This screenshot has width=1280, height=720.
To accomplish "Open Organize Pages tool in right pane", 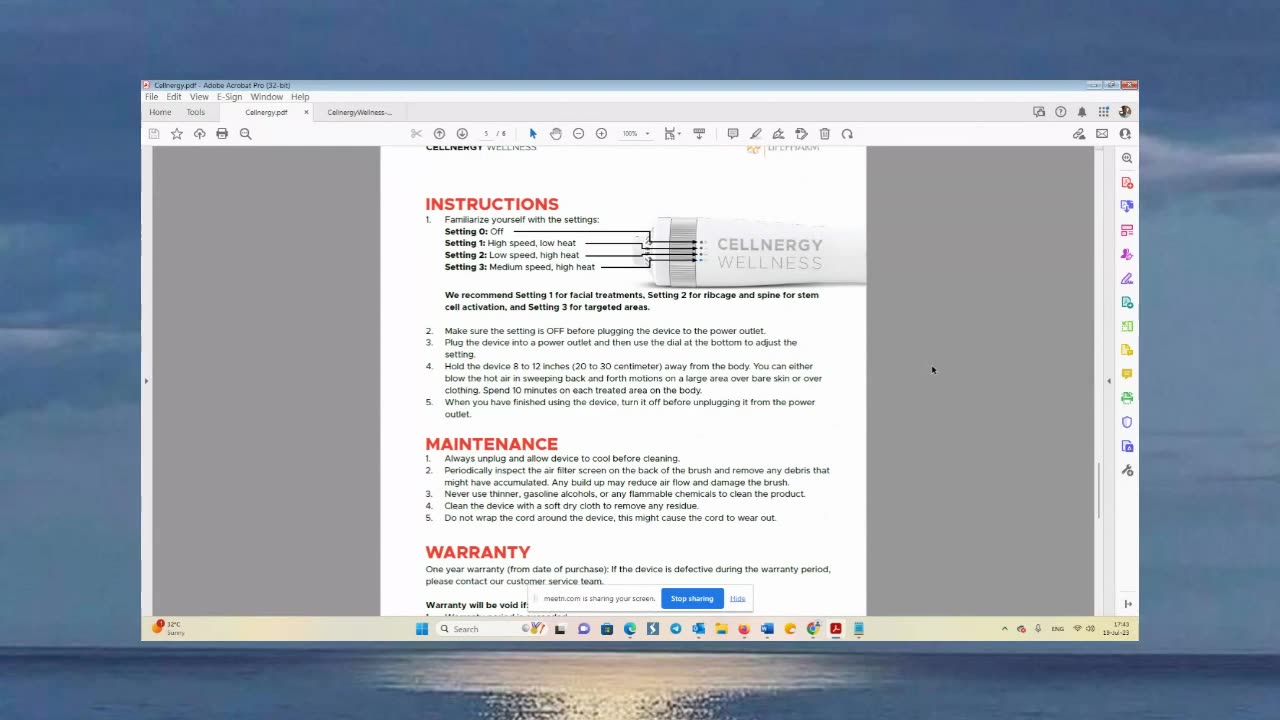I will coord(1127,230).
